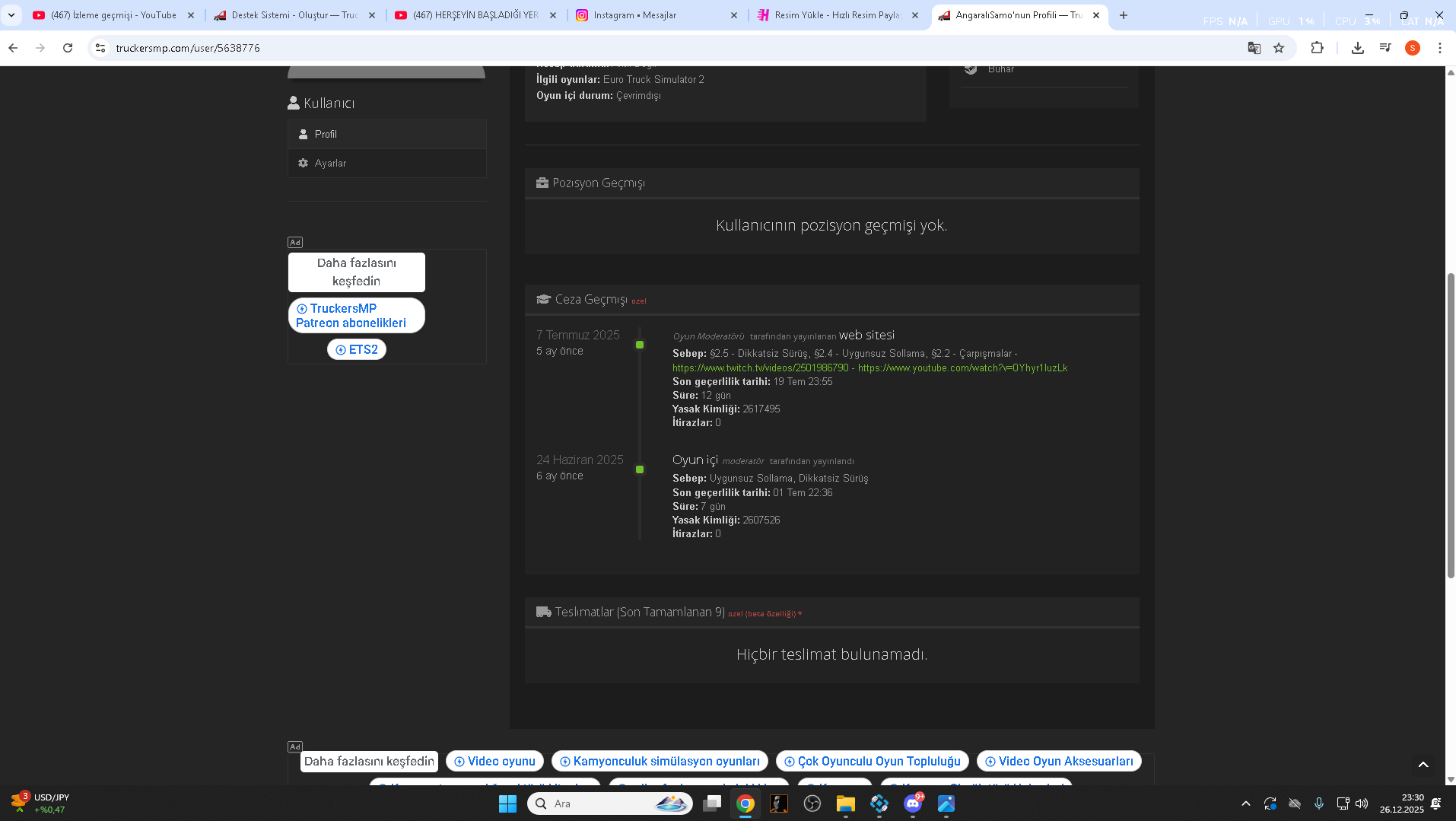Click the Chrome taskbar icon
The width and height of the screenshot is (1456, 821).
click(745, 803)
